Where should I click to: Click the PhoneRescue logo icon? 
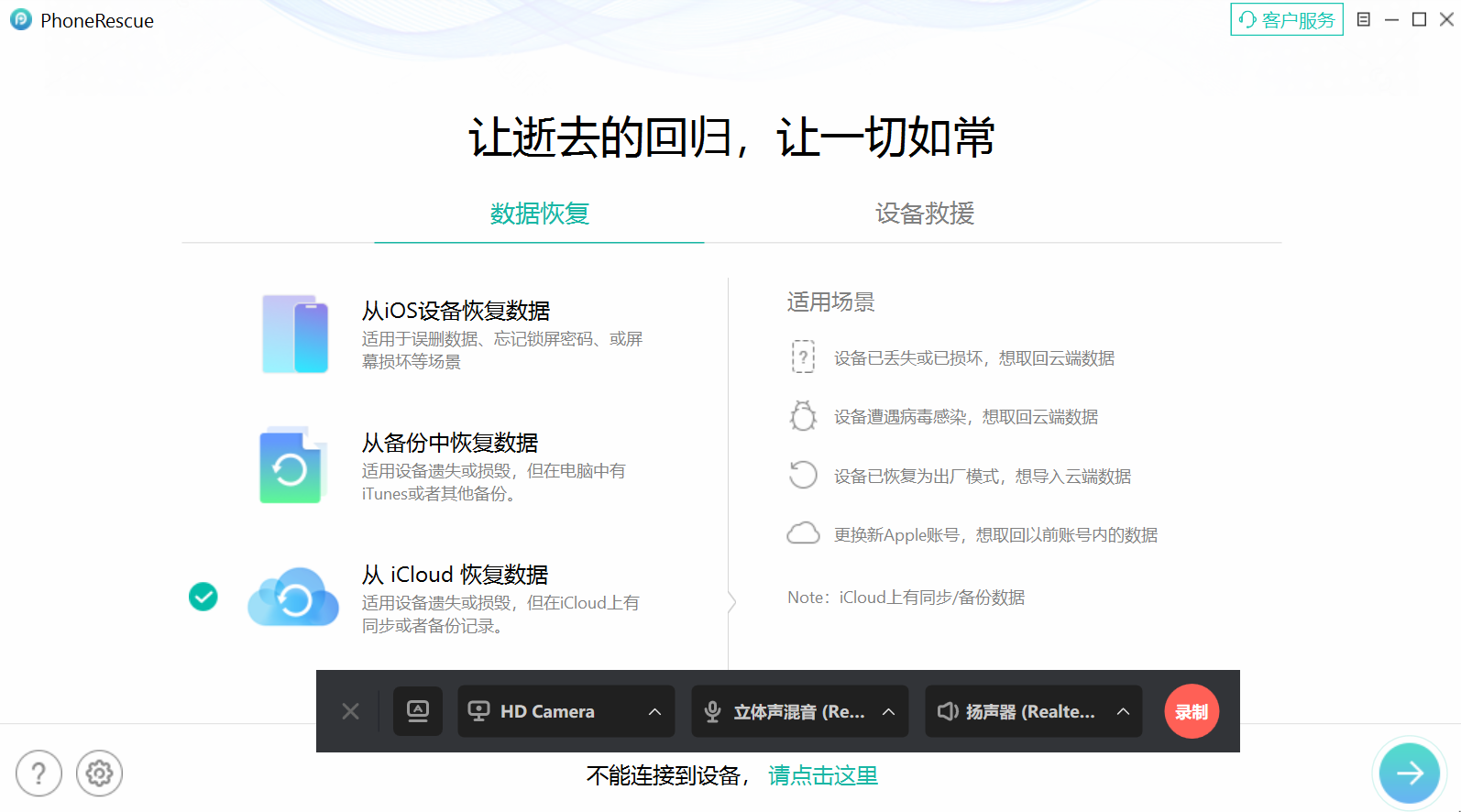20,19
